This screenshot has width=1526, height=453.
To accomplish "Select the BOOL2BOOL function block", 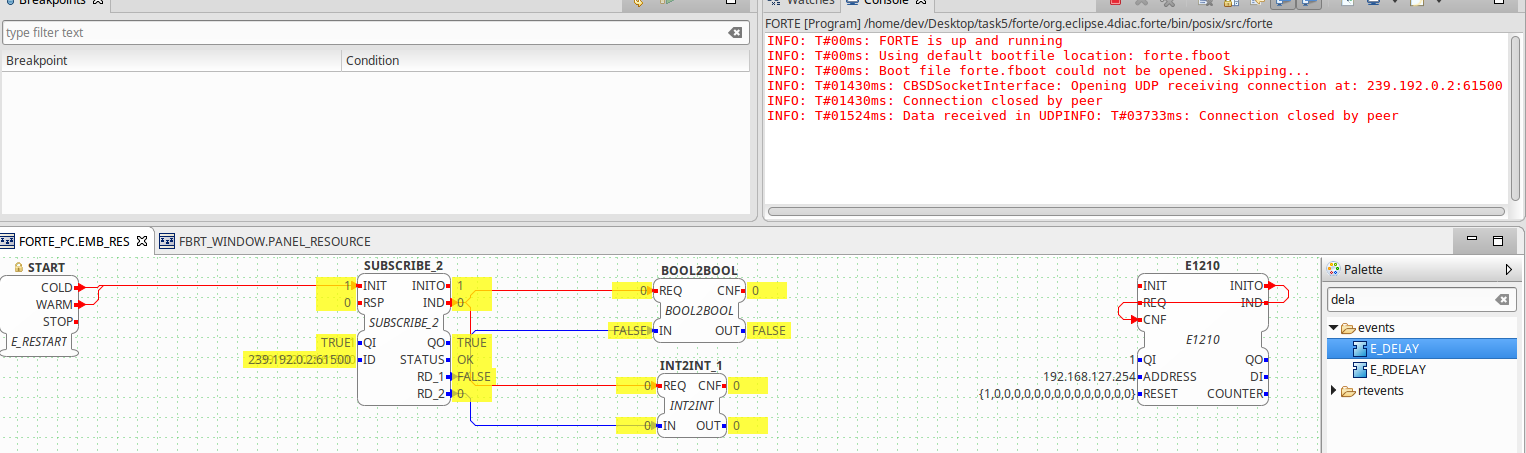I will pyautogui.click(x=699, y=311).
